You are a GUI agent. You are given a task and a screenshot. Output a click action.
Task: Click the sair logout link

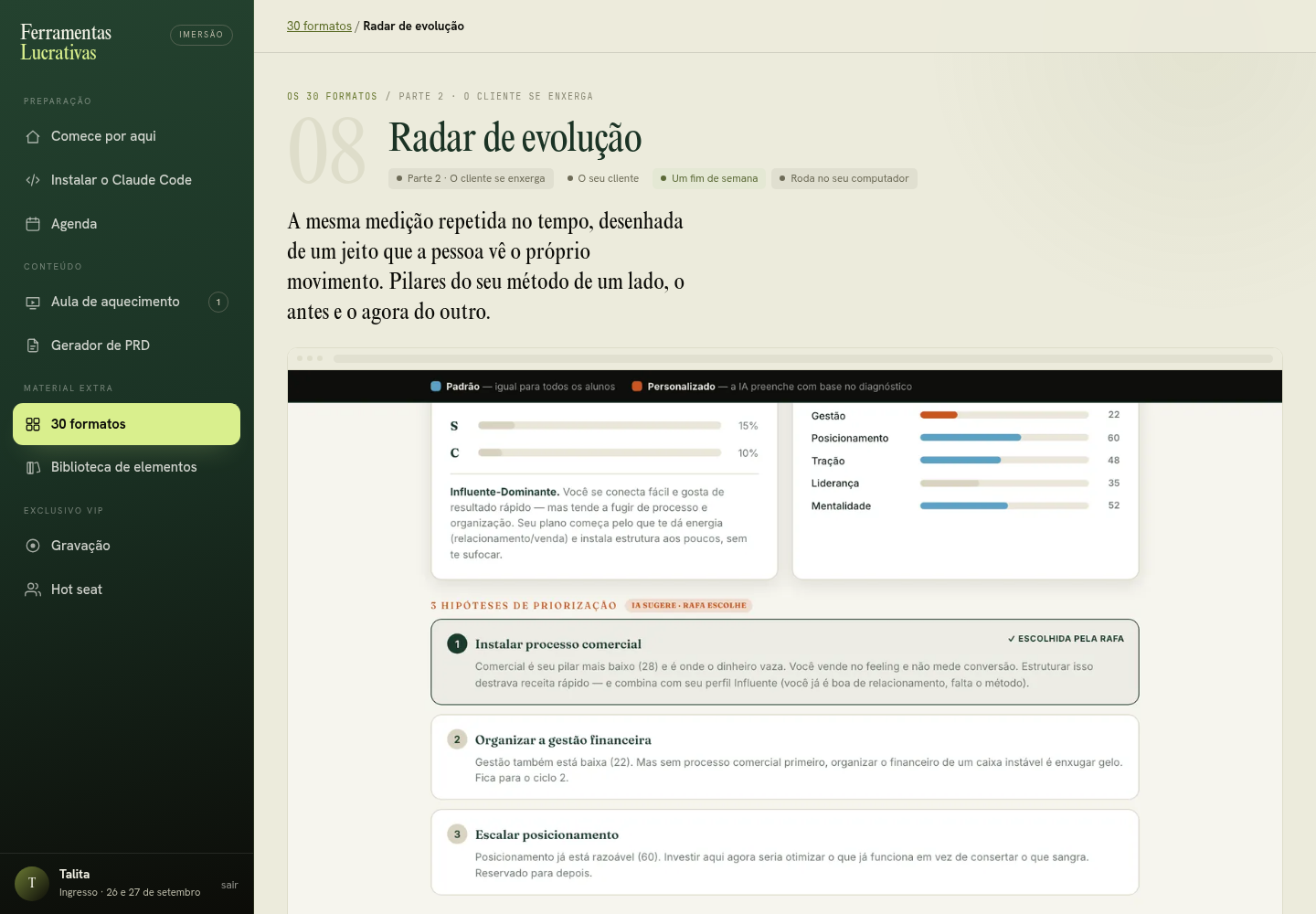click(229, 885)
